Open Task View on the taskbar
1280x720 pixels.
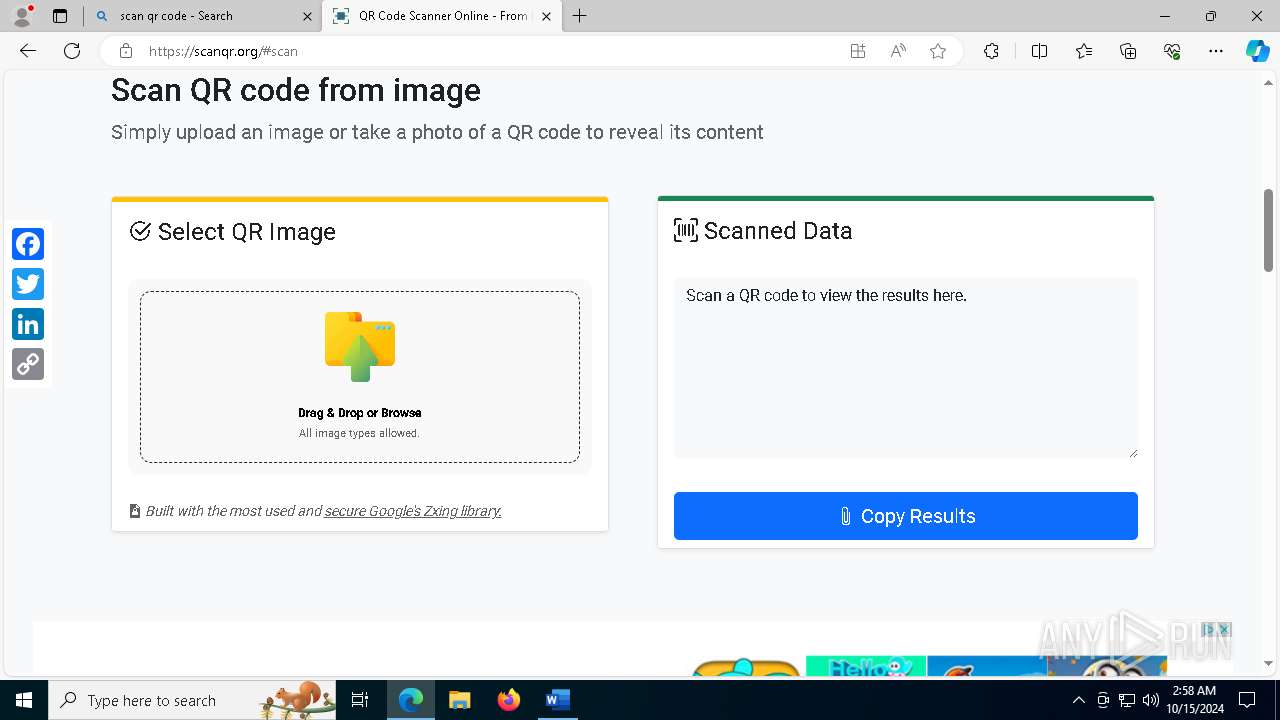(x=360, y=700)
